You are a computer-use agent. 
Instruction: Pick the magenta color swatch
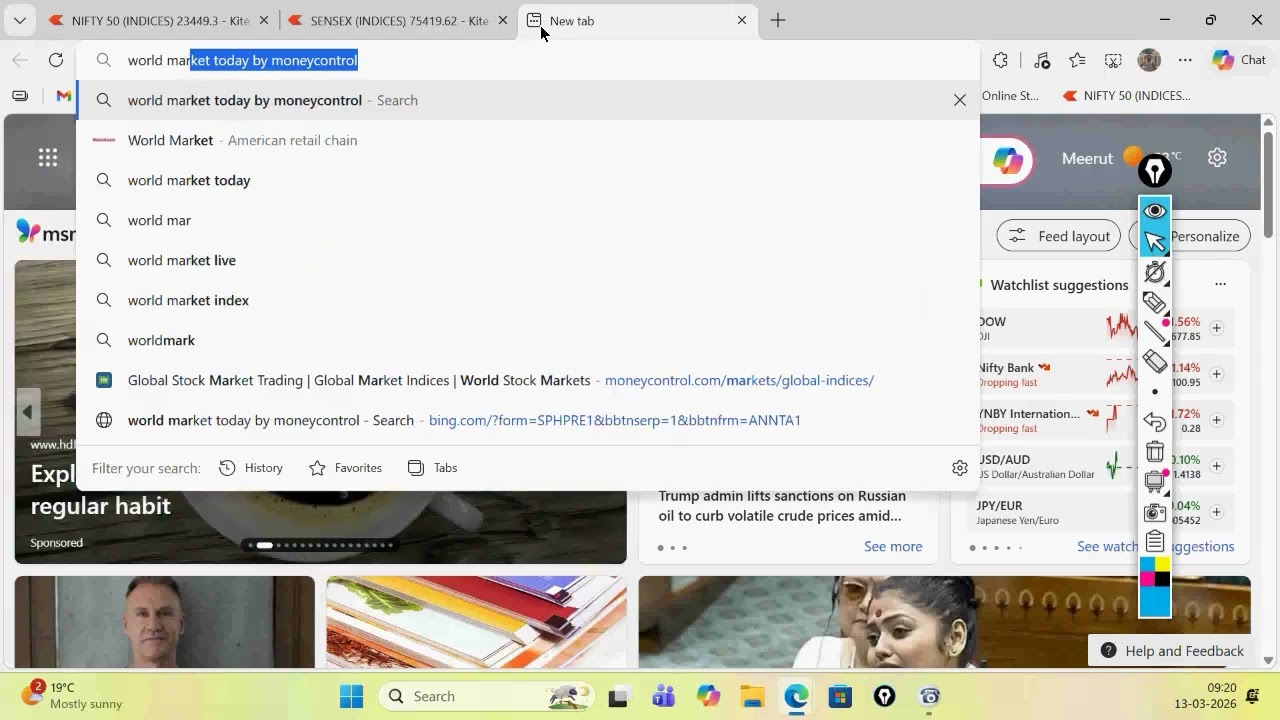point(1147,579)
